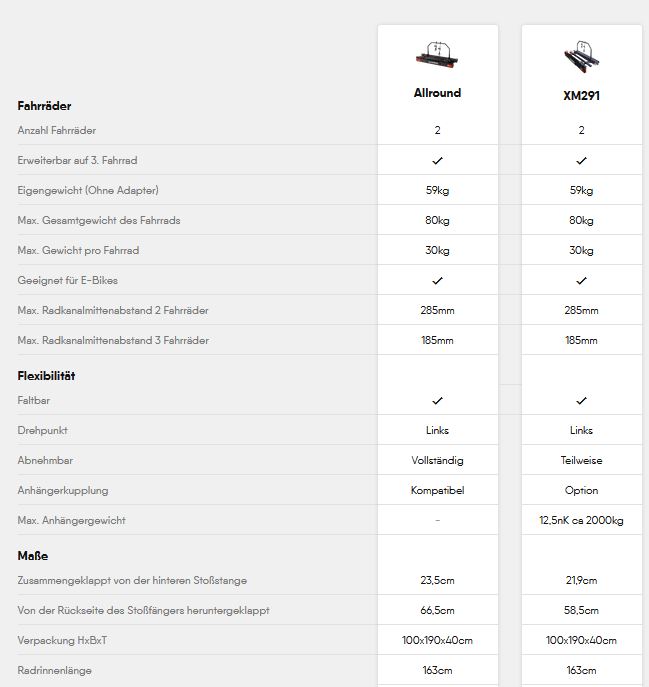The image size is (649, 687).
Task: Click XM291 Max. Anhängergewicht value 12,5nK
Action: click(x=581, y=520)
